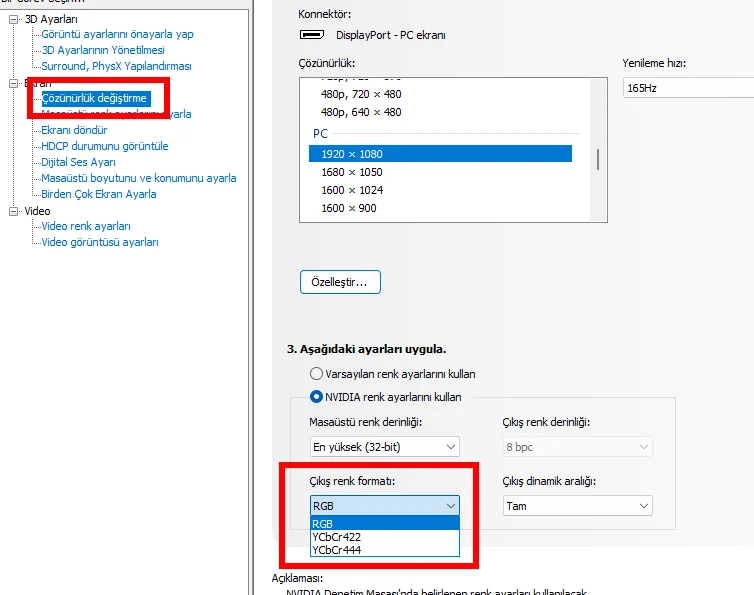Open HDCP durumunu görüntüle
This screenshot has width=754, height=595.
point(105,146)
